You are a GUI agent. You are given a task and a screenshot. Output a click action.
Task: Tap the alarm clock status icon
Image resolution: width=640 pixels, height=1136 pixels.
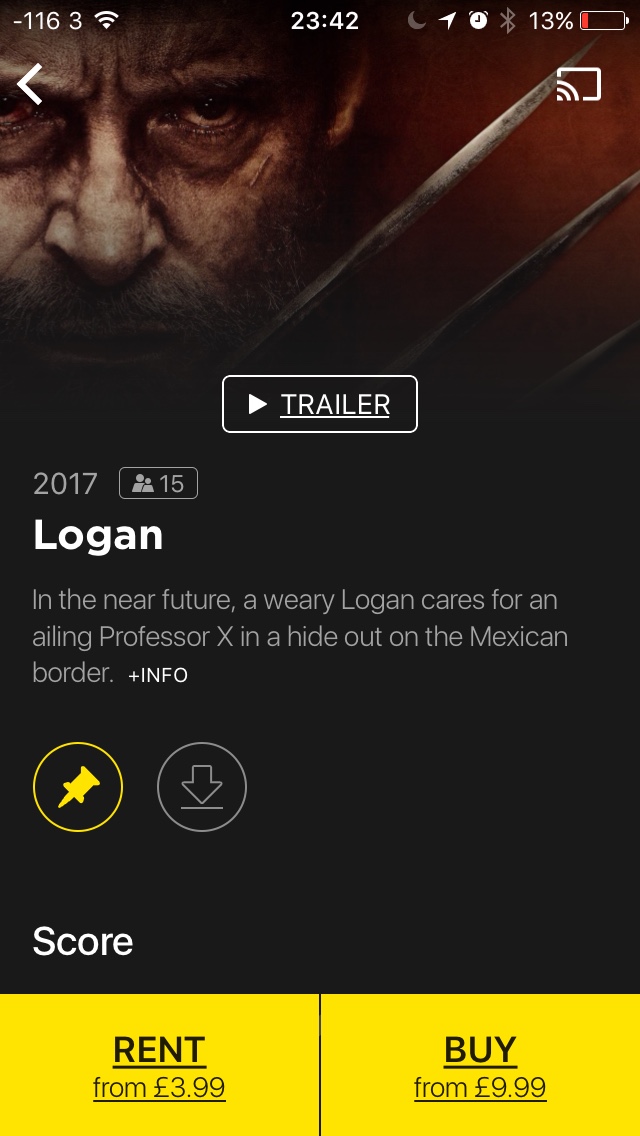[x=478, y=20]
